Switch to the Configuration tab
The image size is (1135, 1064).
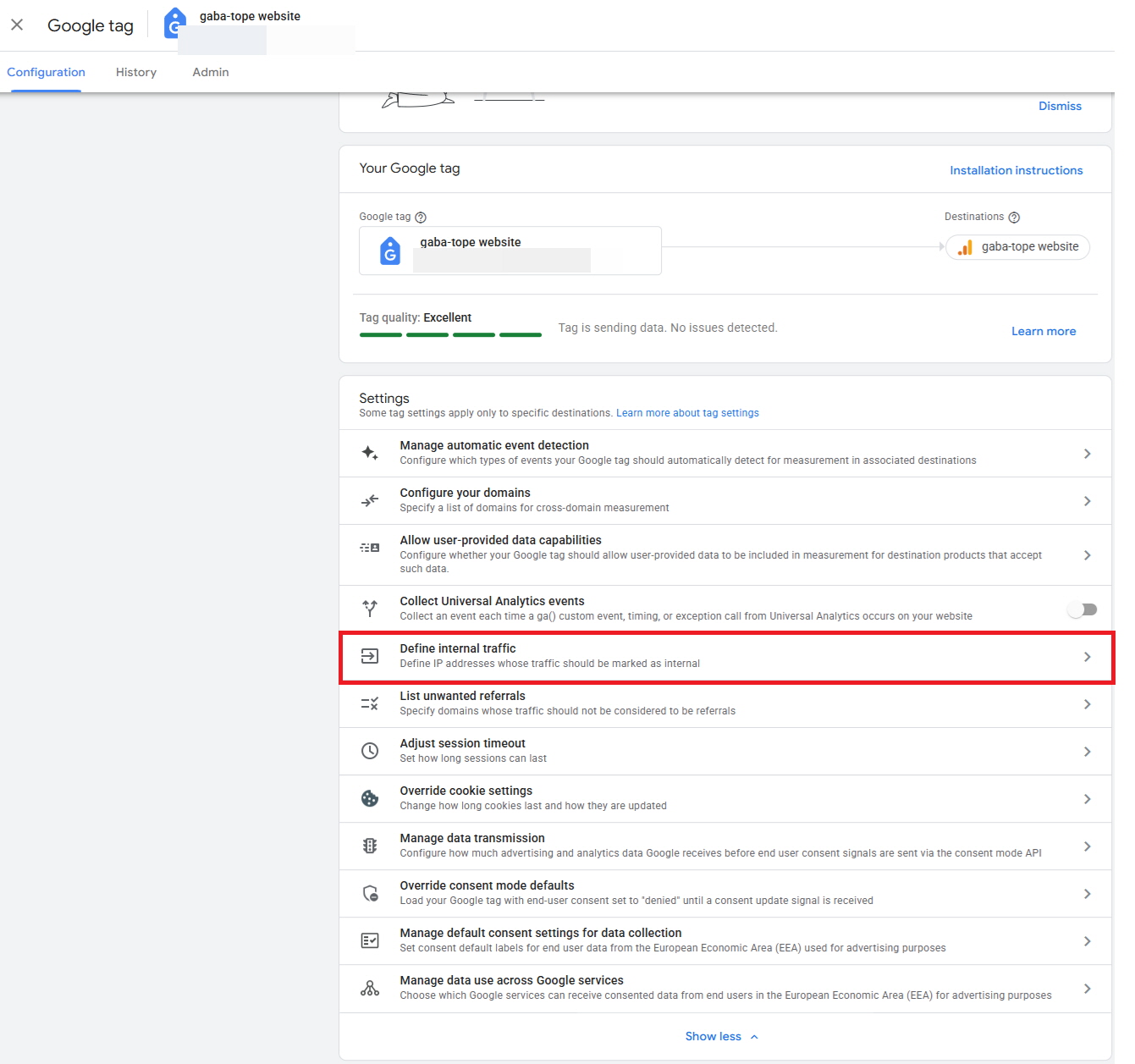click(x=46, y=72)
